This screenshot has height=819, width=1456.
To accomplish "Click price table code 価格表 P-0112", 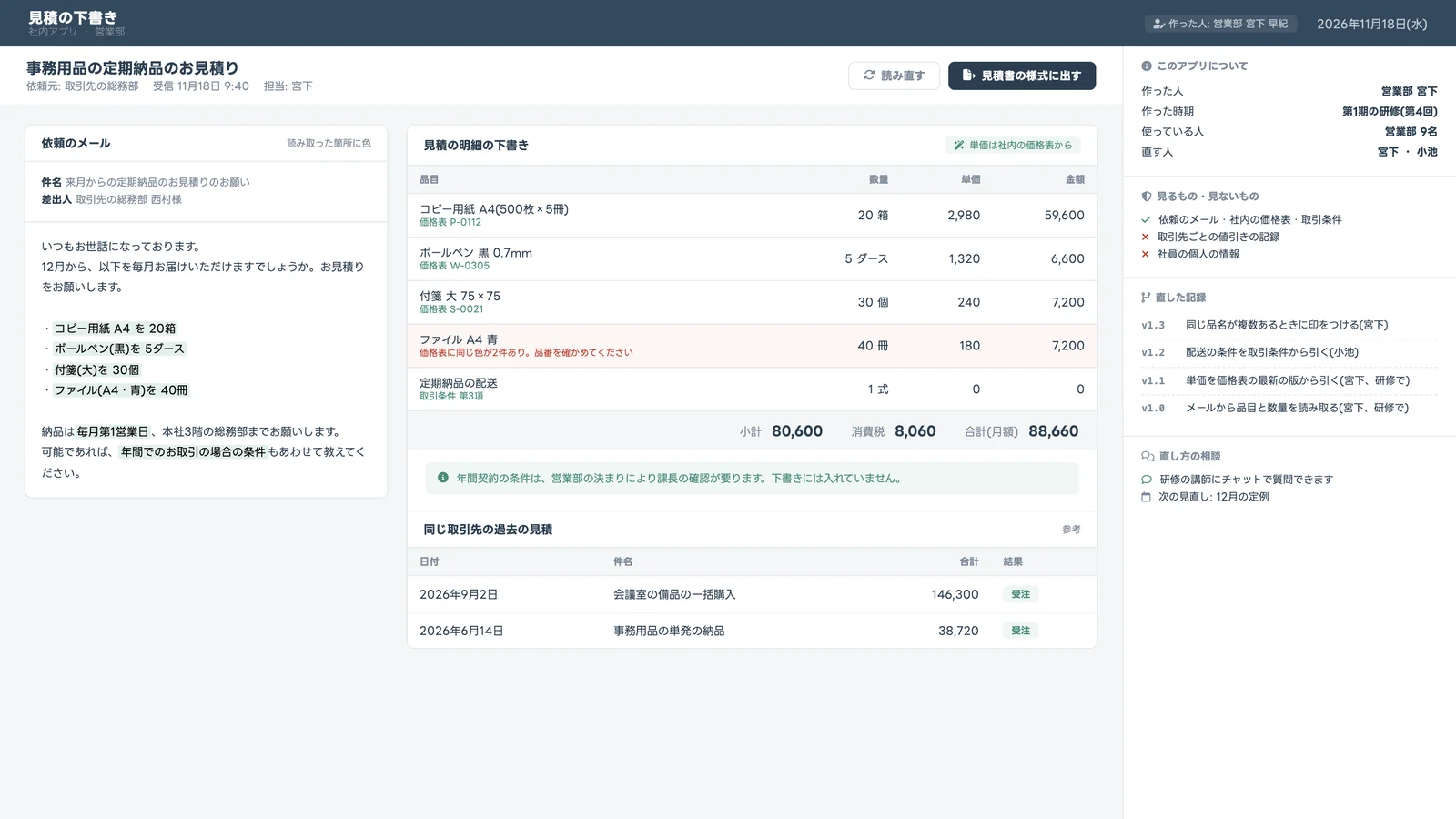I will click(x=450, y=222).
